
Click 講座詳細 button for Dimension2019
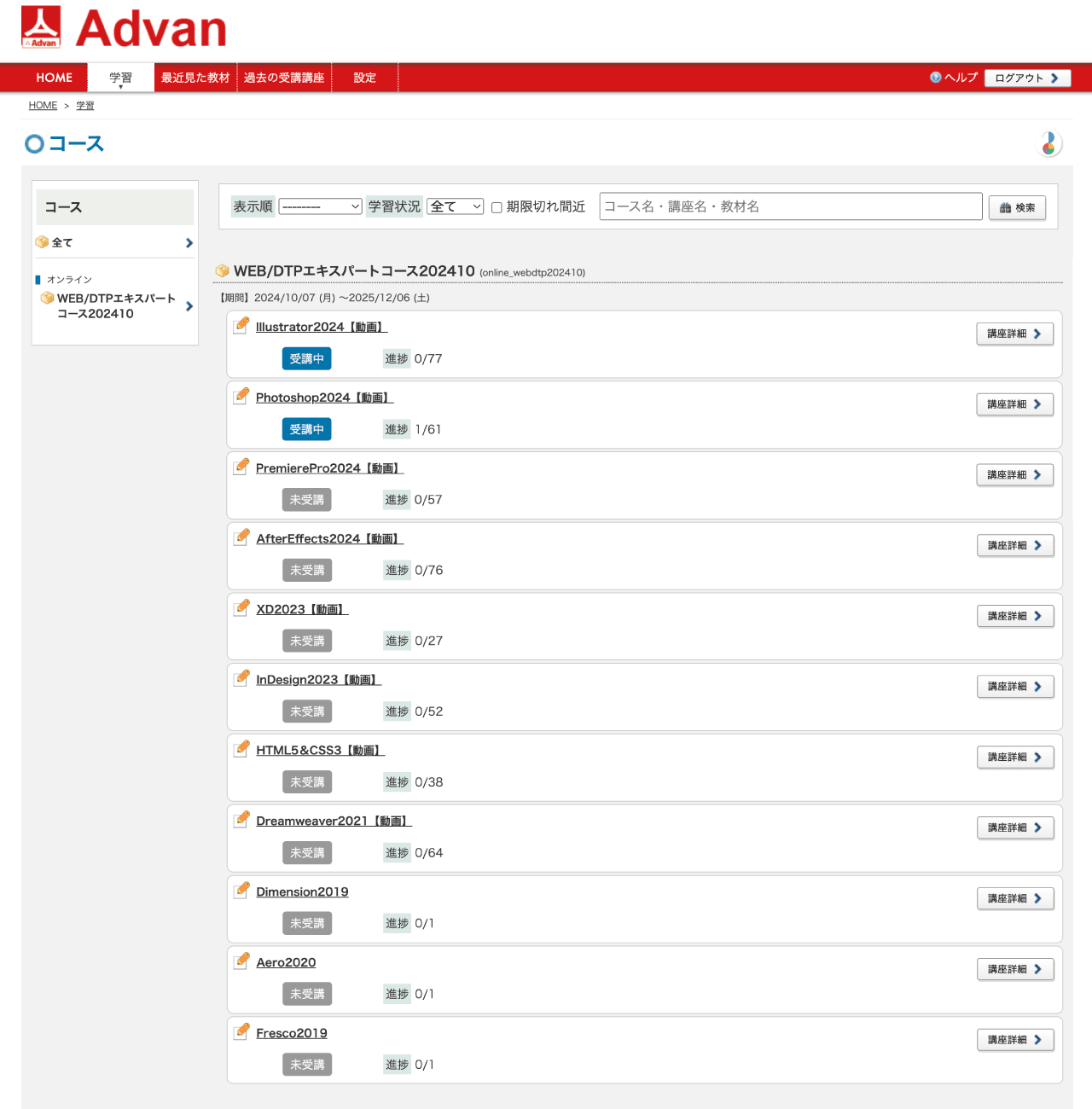tap(1015, 898)
